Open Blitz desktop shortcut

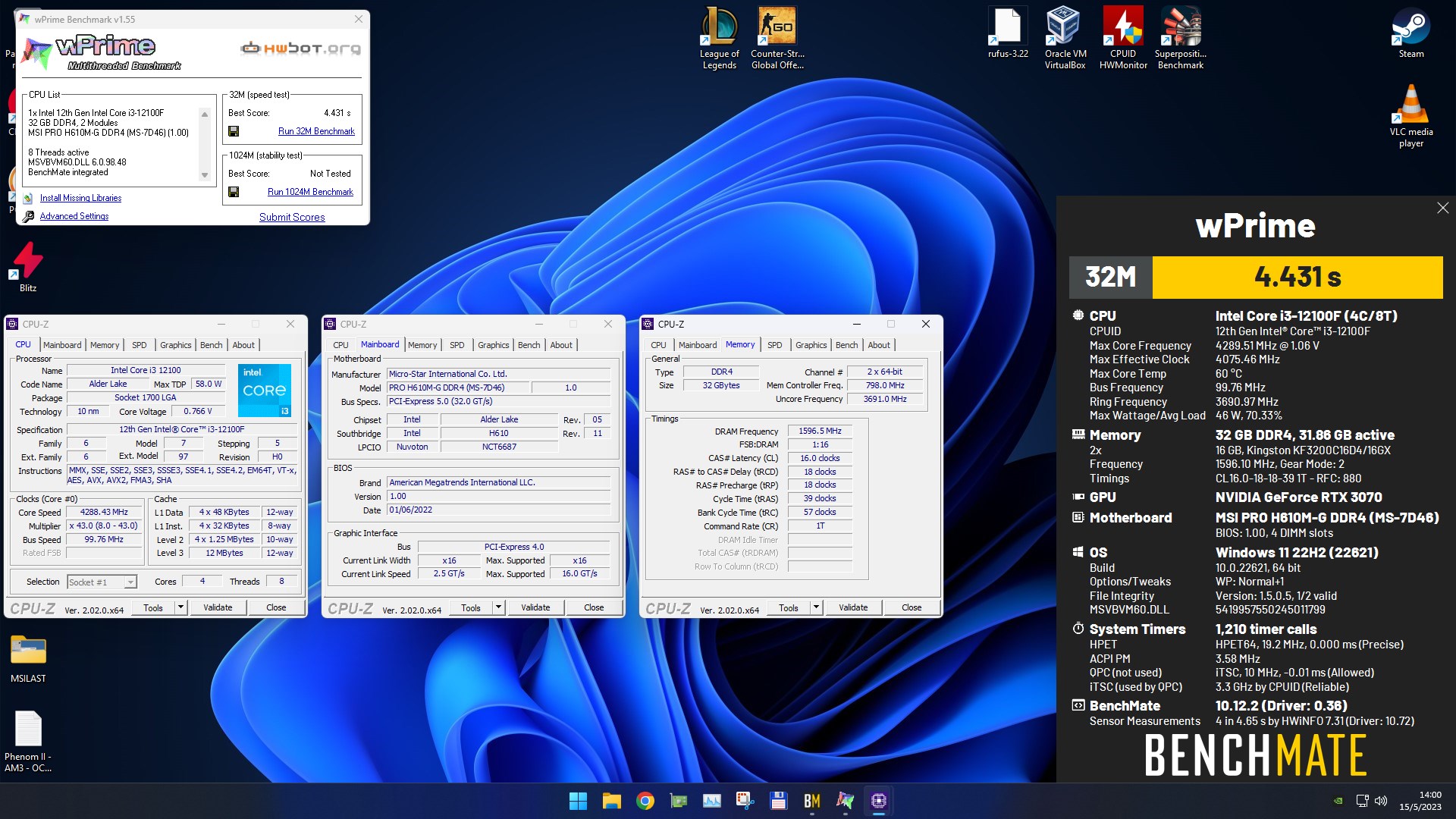(28, 267)
